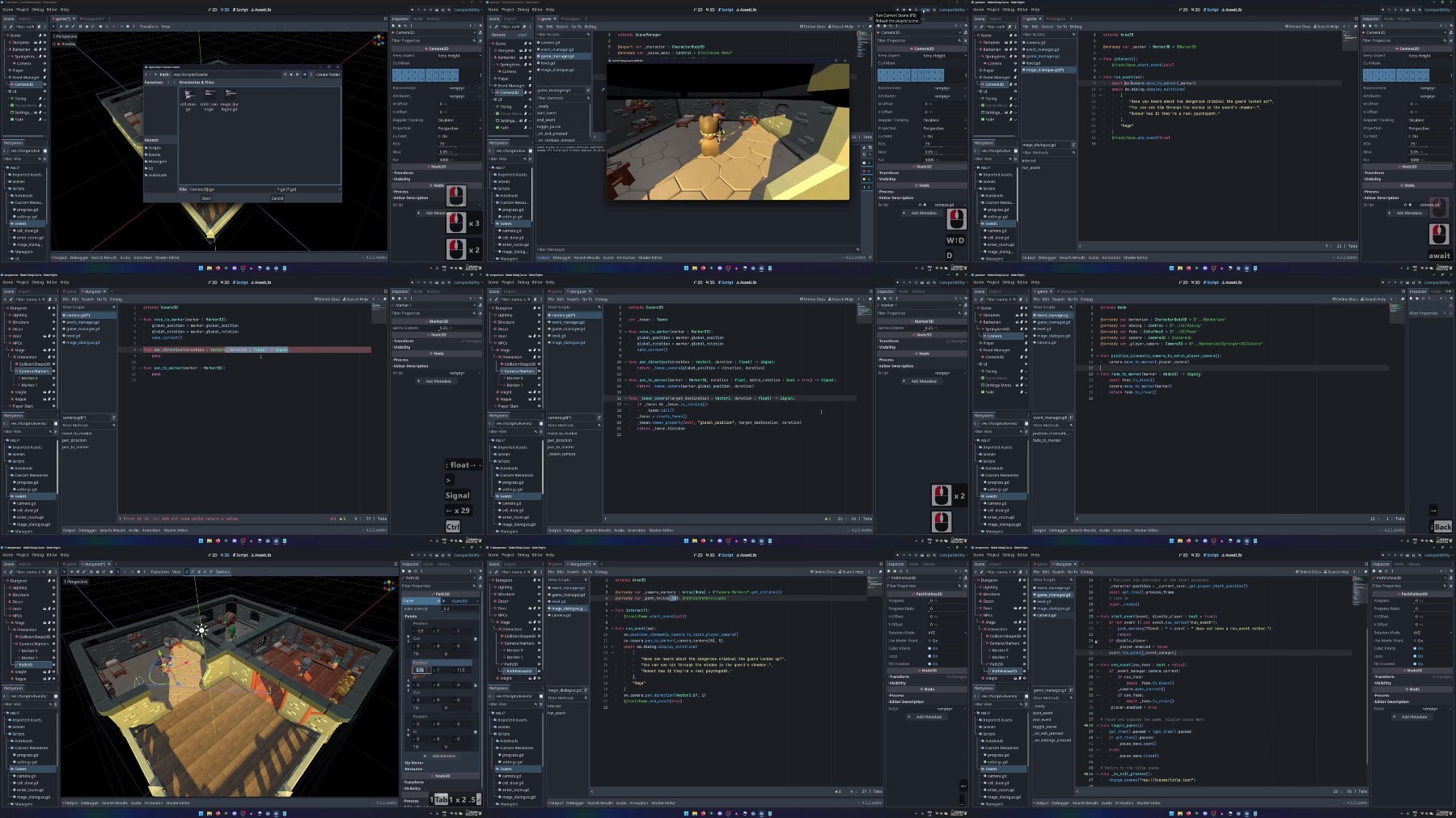The image size is (1456, 818).
Task: Select rotate tool in file-dialog screenshot viewport toolbar
Action: coord(66,27)
